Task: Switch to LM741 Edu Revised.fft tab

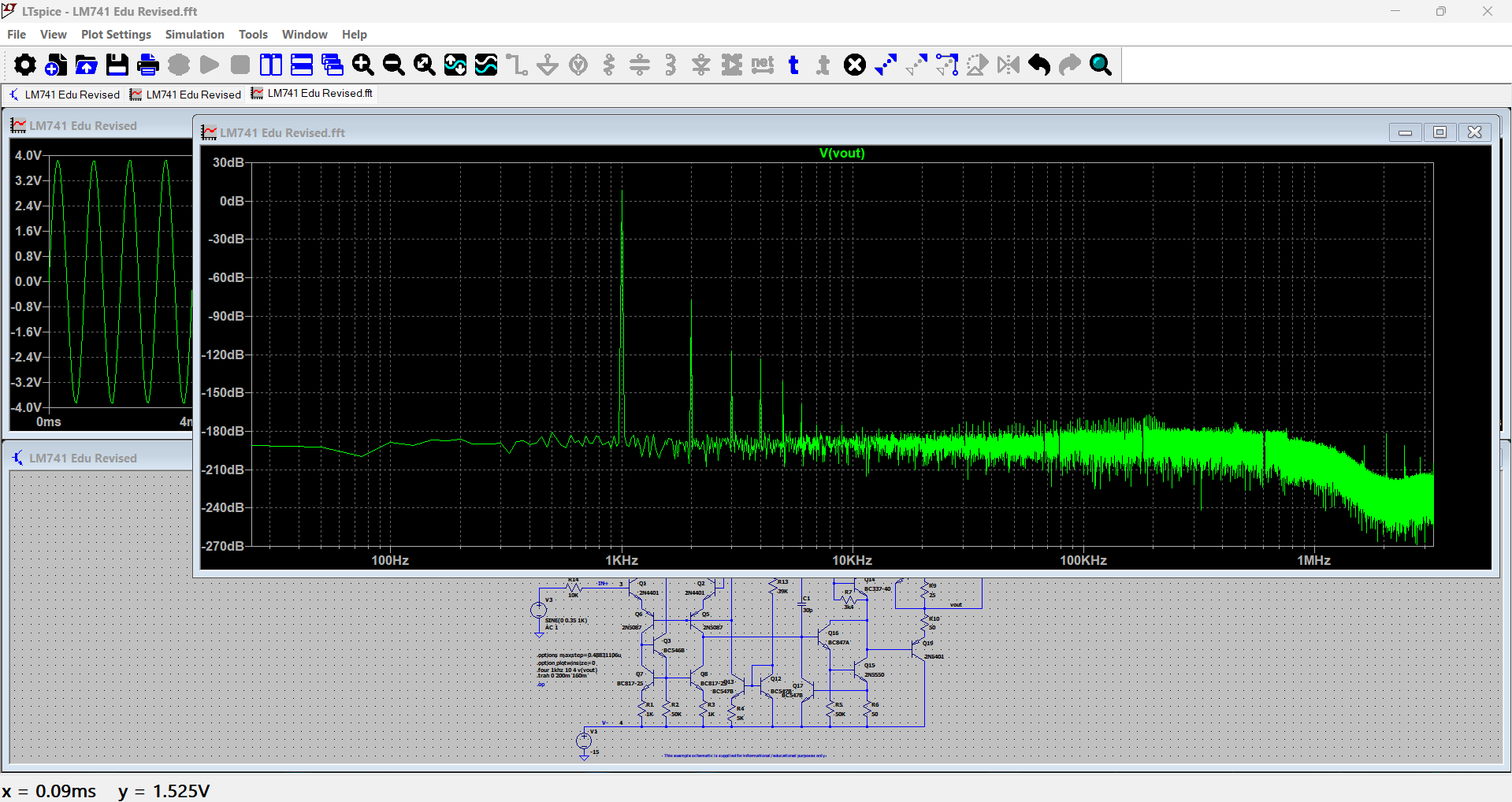Action: [313, 93]
